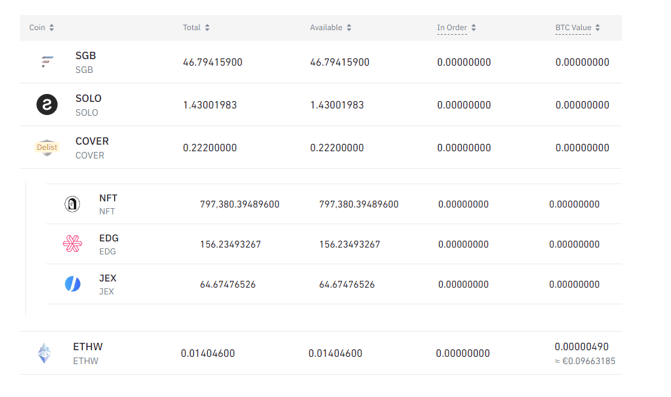Click NFT BTC Value cell
The image size is (671, 397).
[574, 204]
